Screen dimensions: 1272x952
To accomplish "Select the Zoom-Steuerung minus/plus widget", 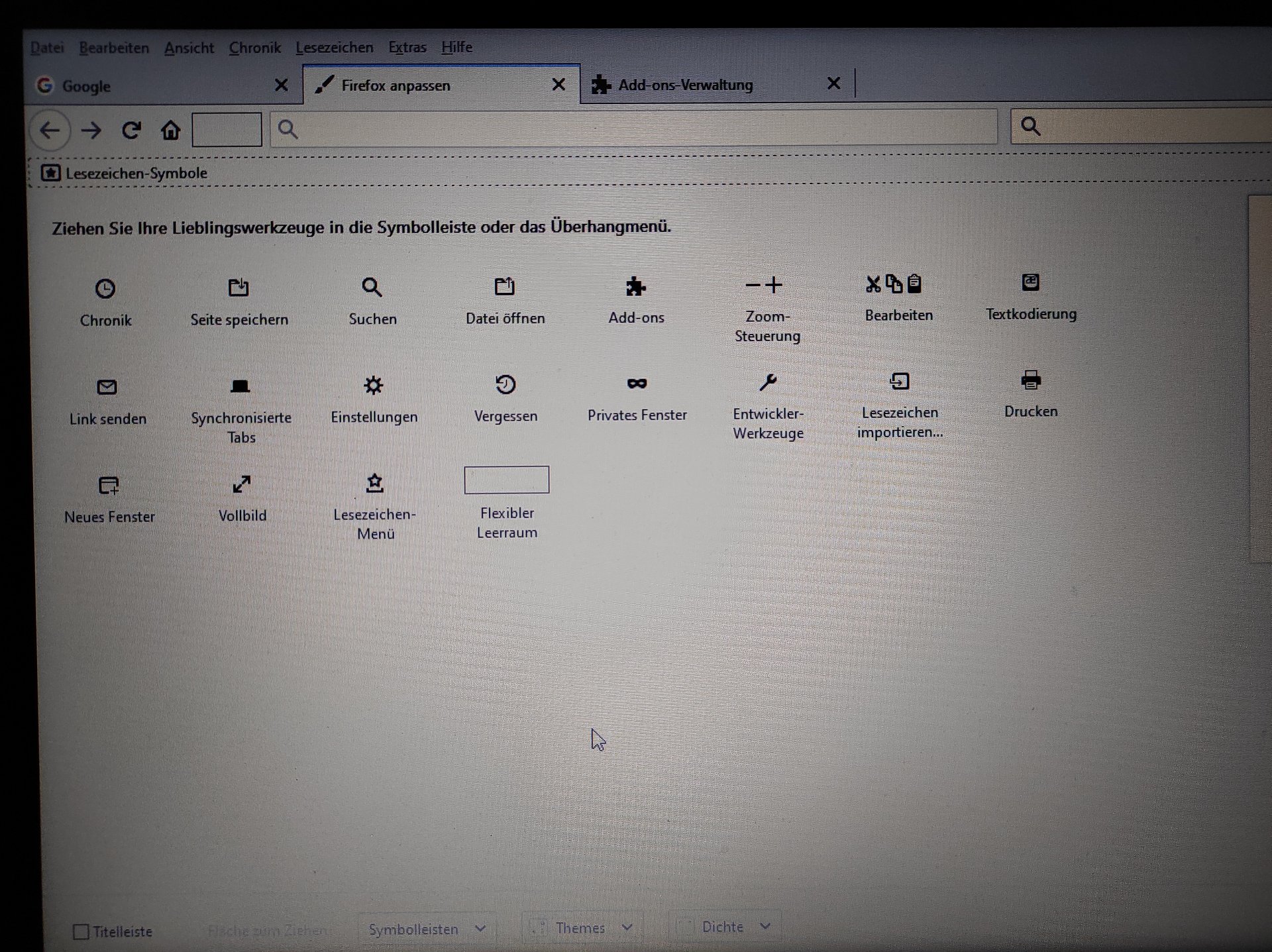I will (x=764, y=286).
